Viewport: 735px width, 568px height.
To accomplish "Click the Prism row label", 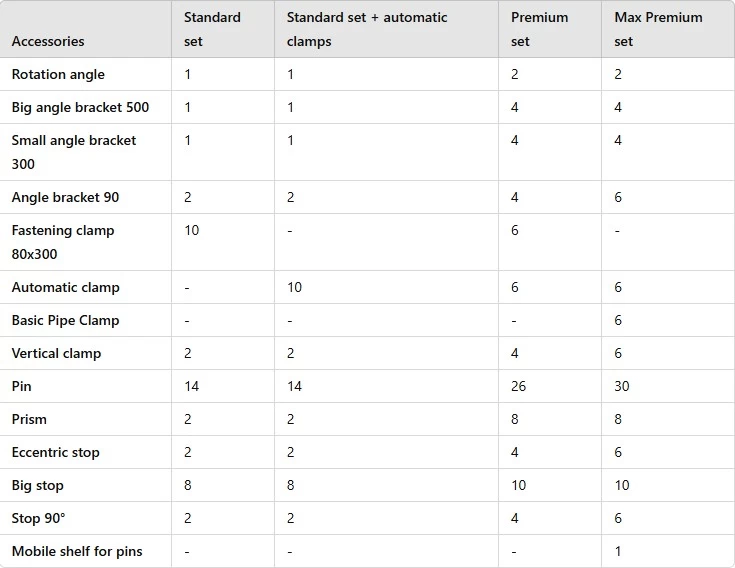I will point(29,419).
